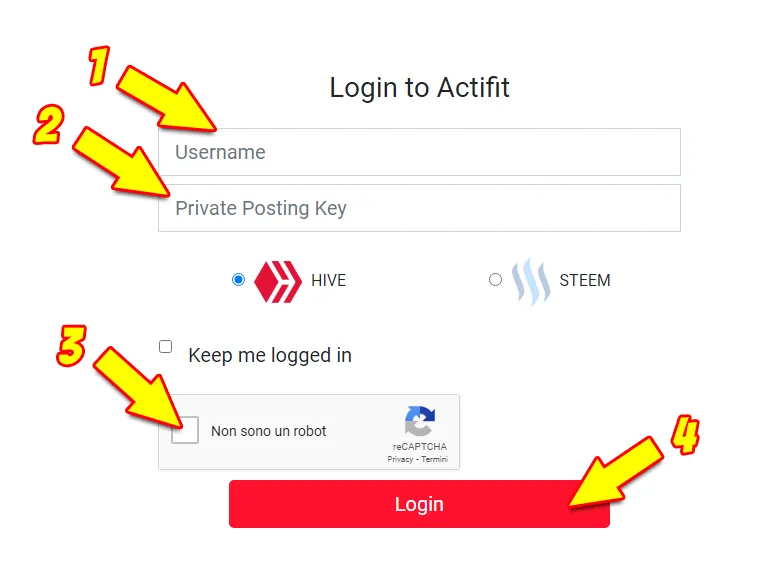Click the Non sono un robot text
This screenshot has width=771, height=585.
point(268,431)
